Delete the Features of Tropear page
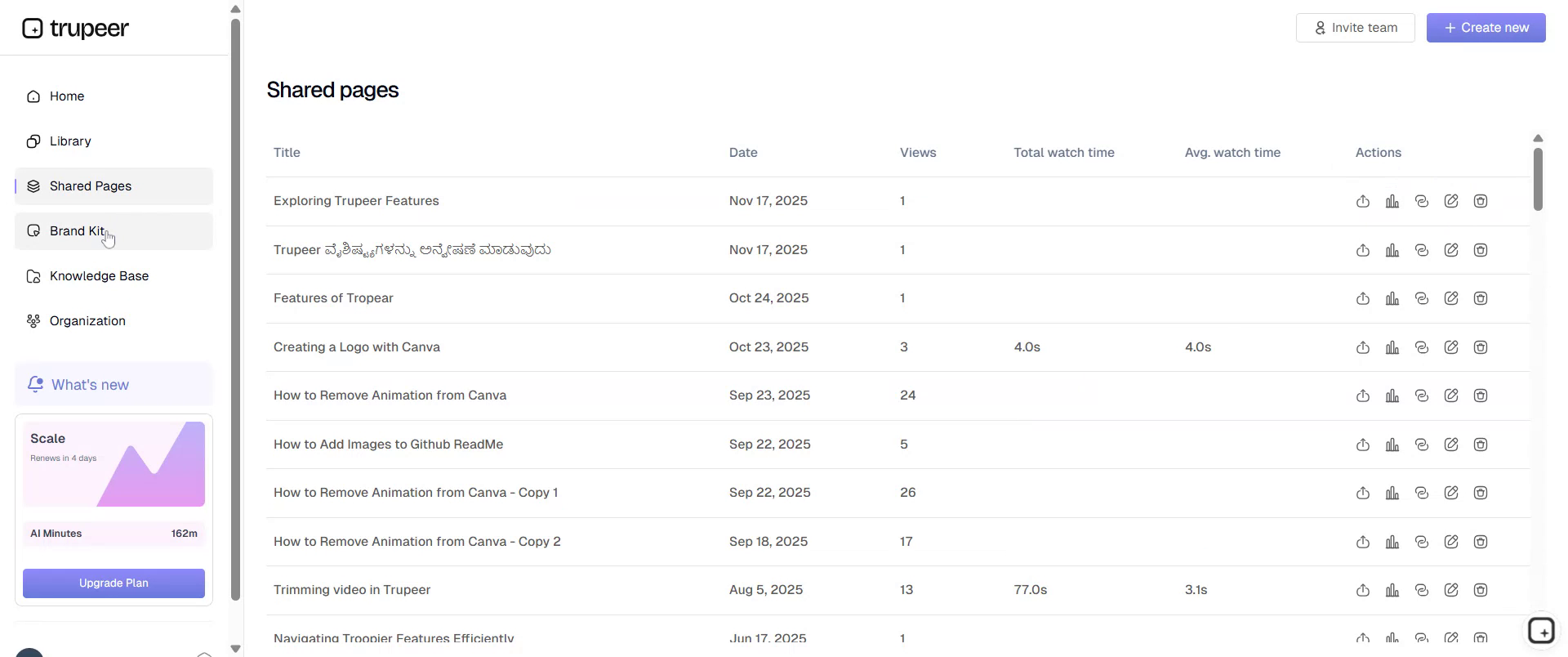This screenshot has width=1568, height=657. [1481, 298]
